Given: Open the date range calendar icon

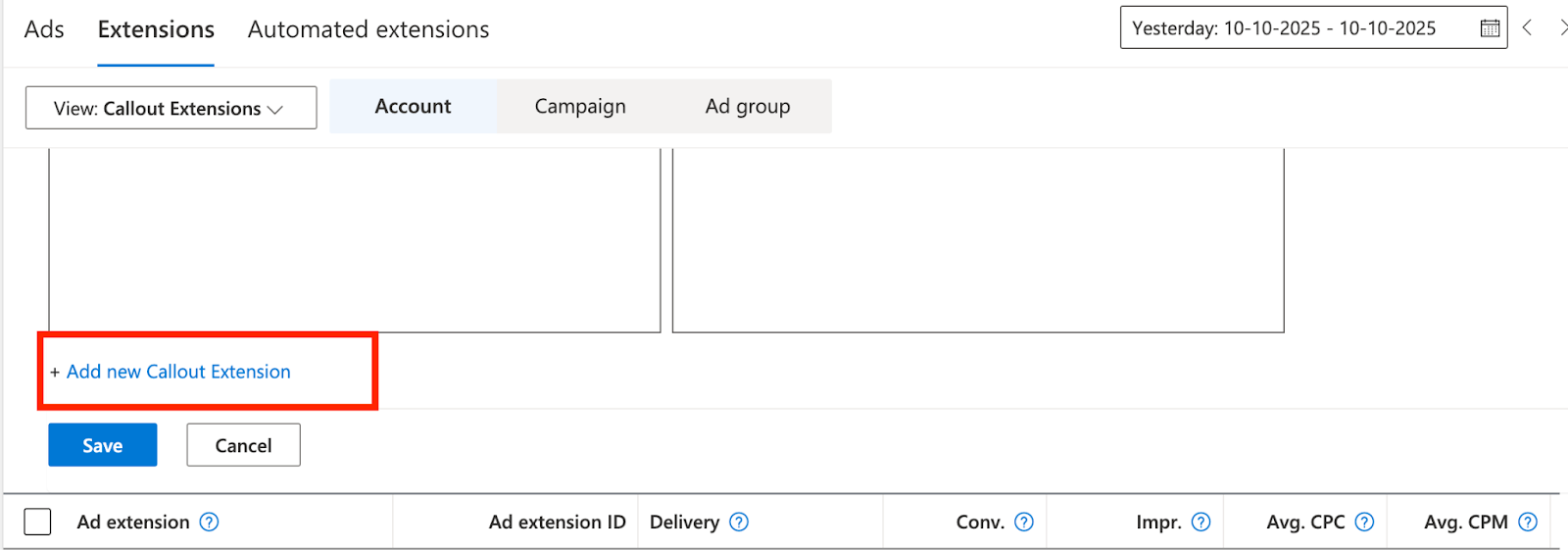Looking at the screenshot, I should point(1490,28).
